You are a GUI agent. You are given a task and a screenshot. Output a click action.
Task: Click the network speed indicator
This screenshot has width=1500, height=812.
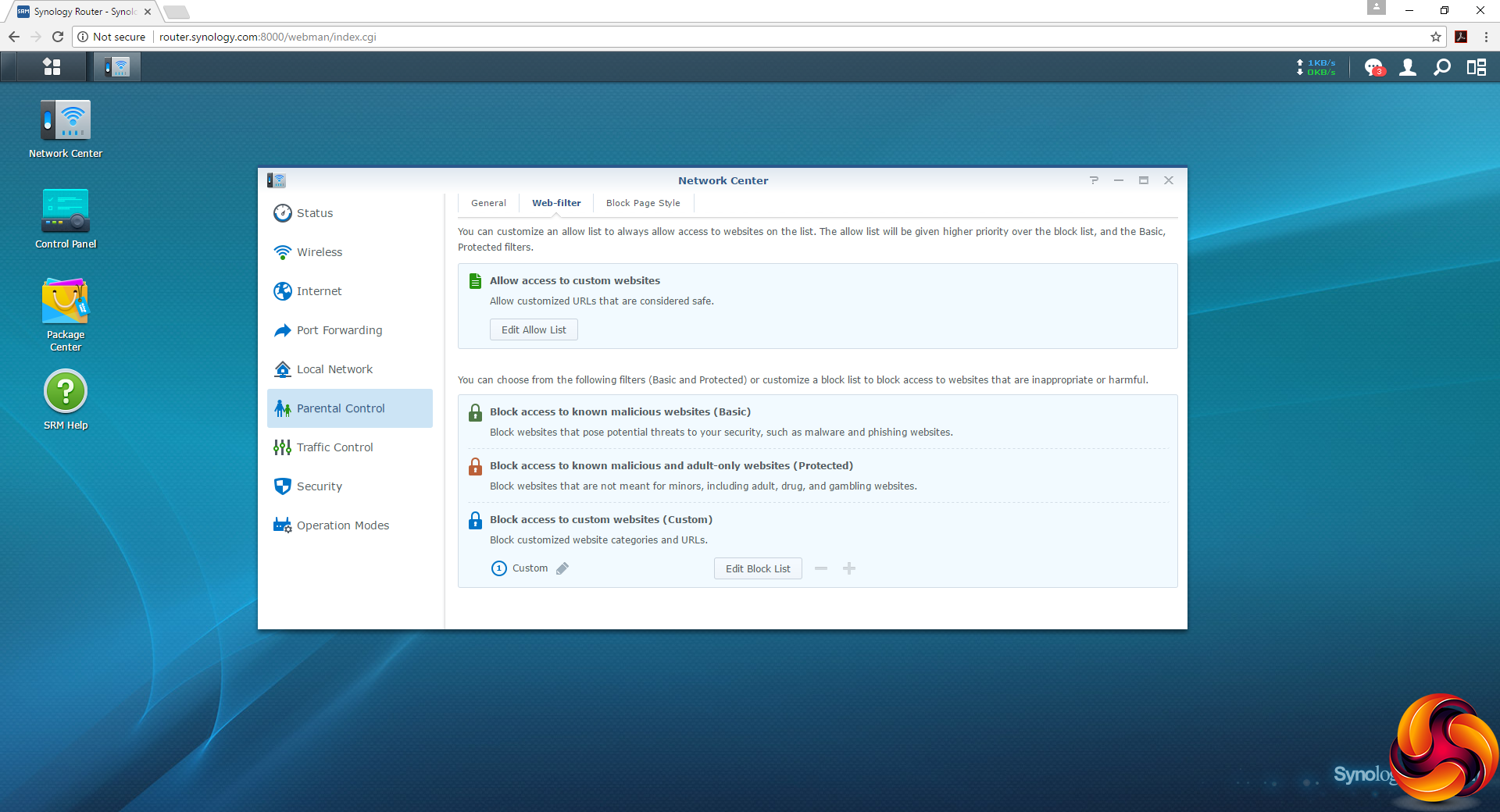(1317, 68)
